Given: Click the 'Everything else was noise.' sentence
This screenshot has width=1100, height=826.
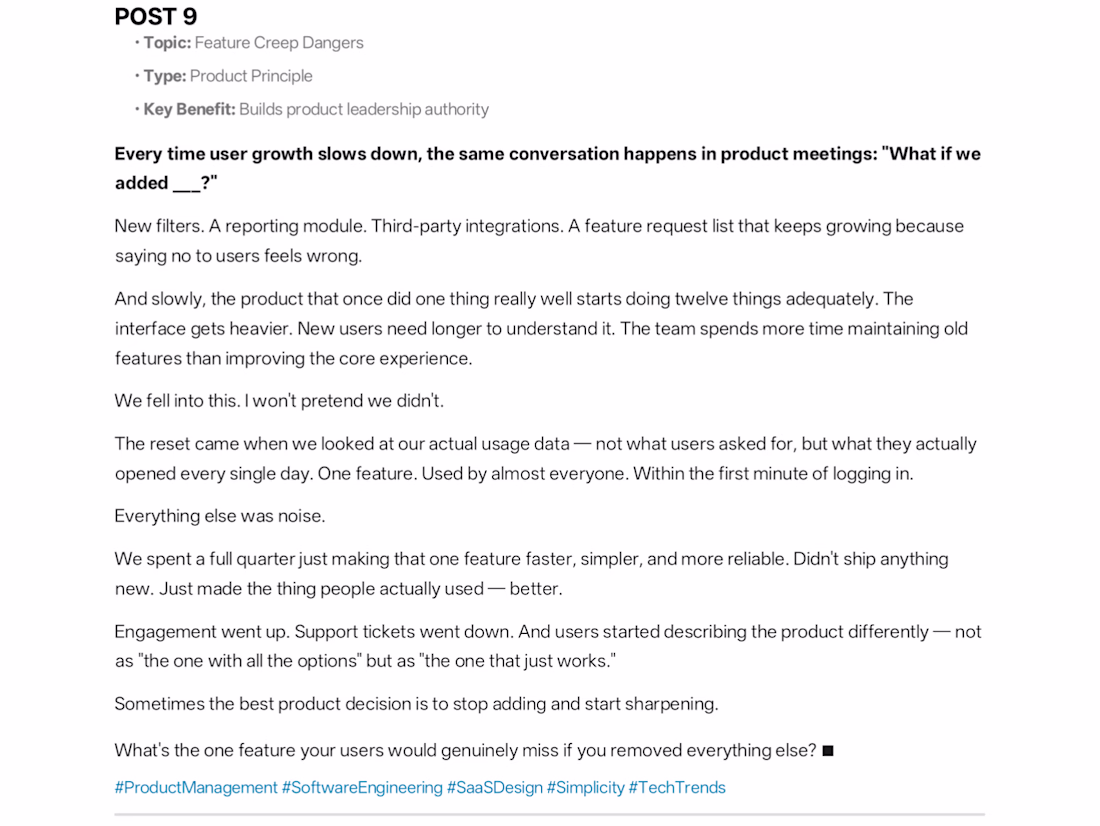Looking at the screenshot, I should click(220, 516).
